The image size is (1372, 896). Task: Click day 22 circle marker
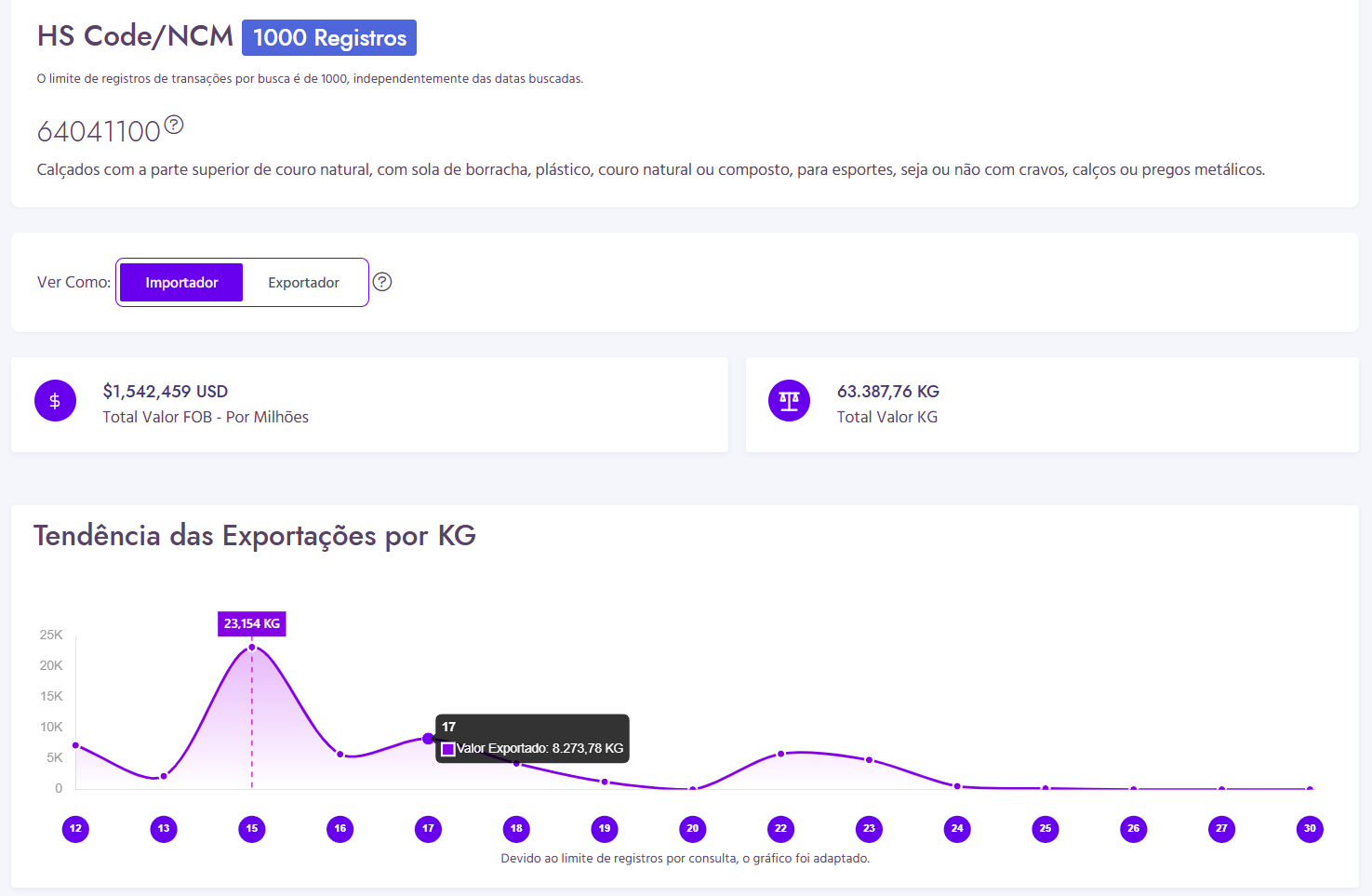coord(780,828)
